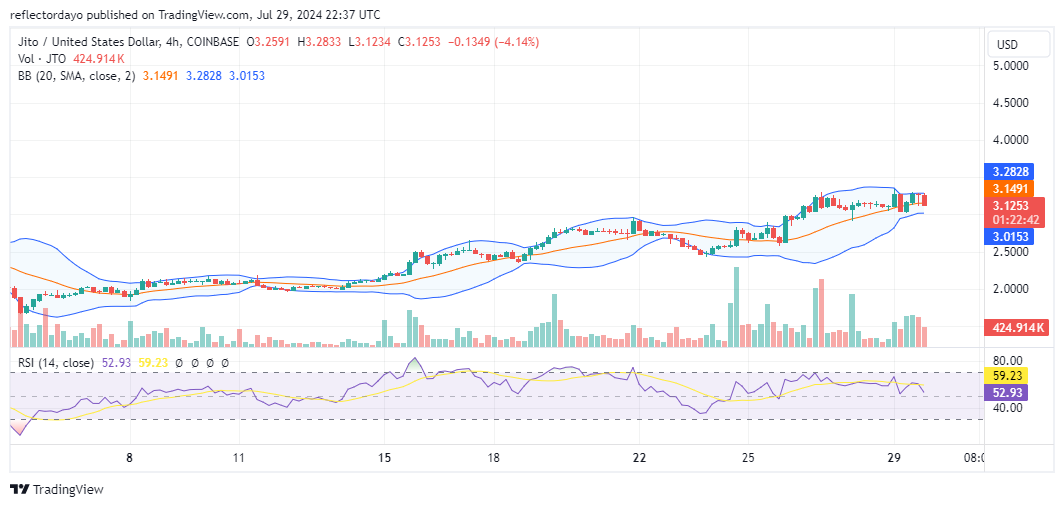The image size is (1064, 507).
Task: Click the 01:22:42 countdown timer label
Action: coord(1014,221)
